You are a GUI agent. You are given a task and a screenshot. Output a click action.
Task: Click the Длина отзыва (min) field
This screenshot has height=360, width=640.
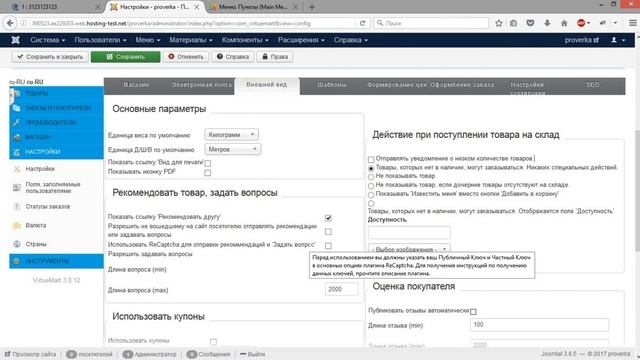point(539,325)
